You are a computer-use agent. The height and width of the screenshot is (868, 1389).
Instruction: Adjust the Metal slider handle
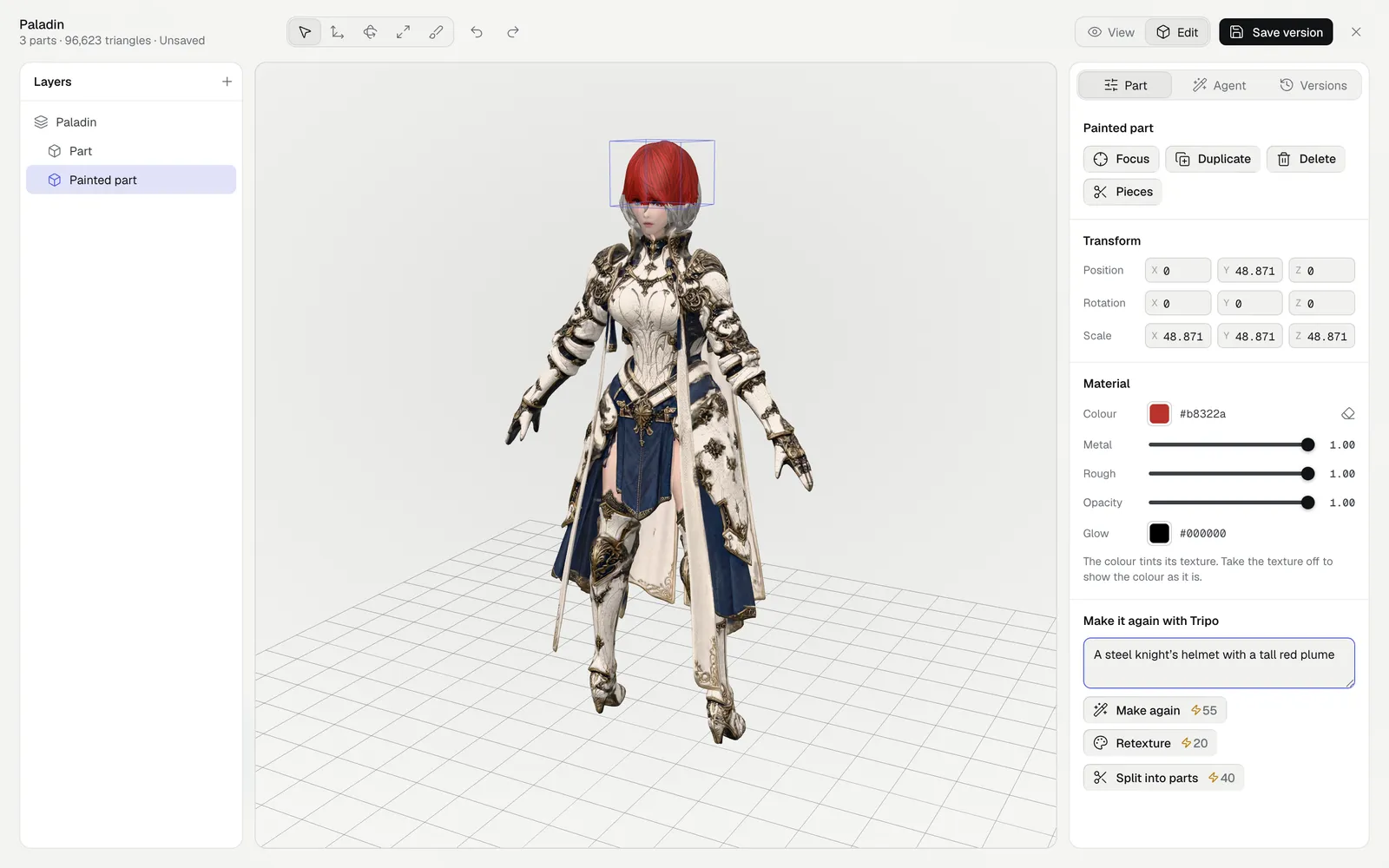1308,444
